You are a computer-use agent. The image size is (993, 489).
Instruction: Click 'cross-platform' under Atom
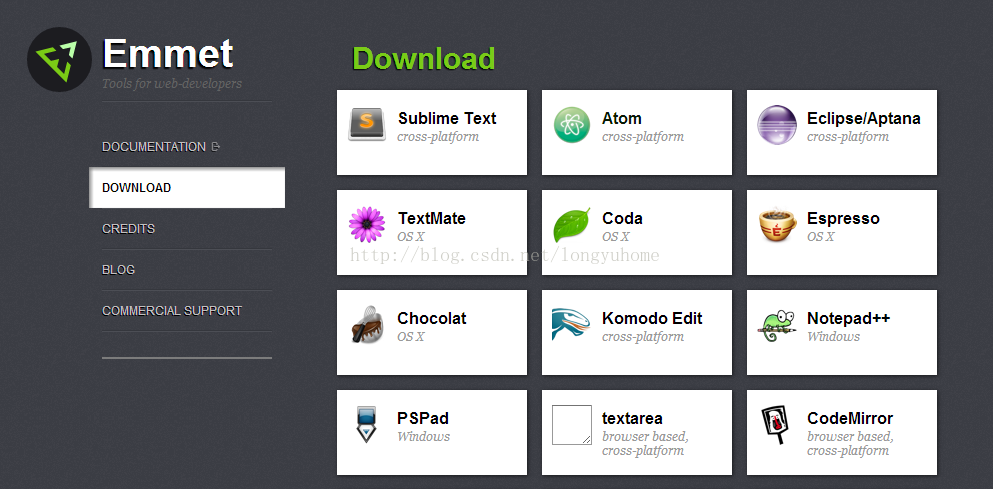tap(643, 137)
